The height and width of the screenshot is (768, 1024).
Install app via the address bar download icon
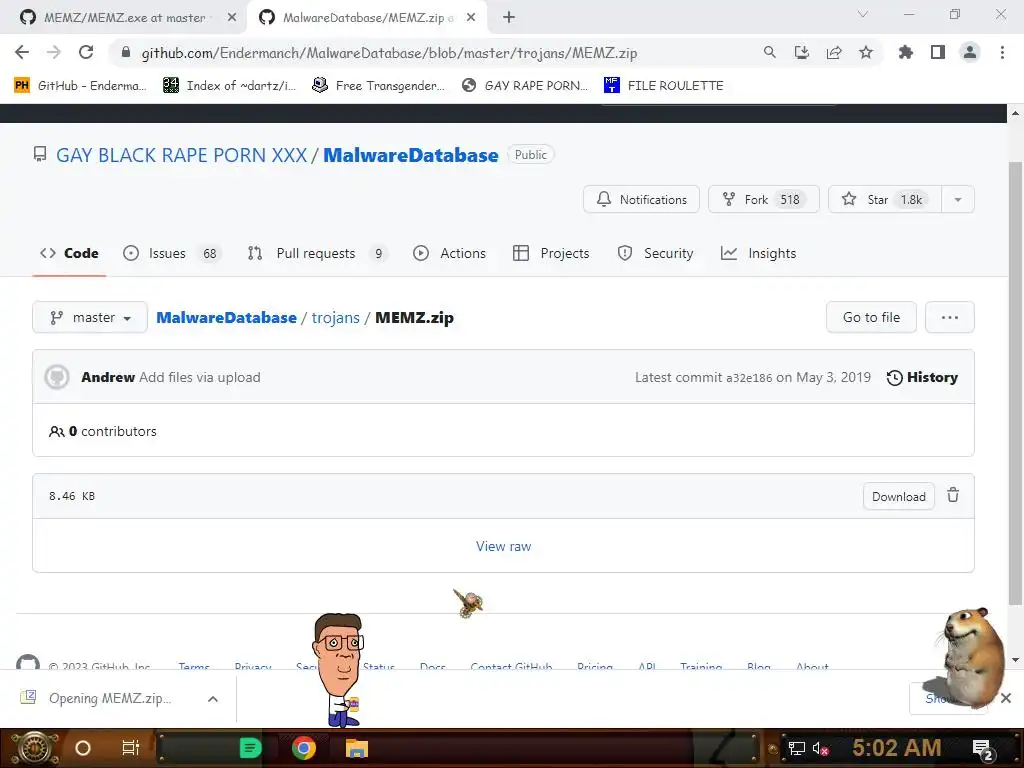coord(801,52)
